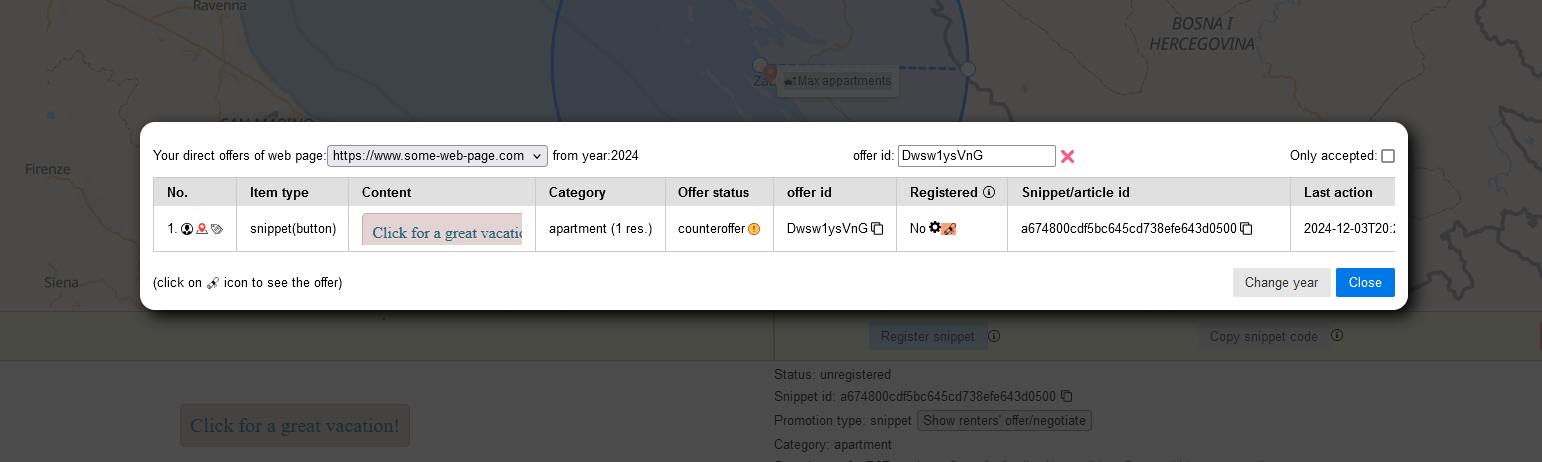The image size is (1542, 462).
Task: Open offer via the orange handshake icon
Action: pos(949,229)
